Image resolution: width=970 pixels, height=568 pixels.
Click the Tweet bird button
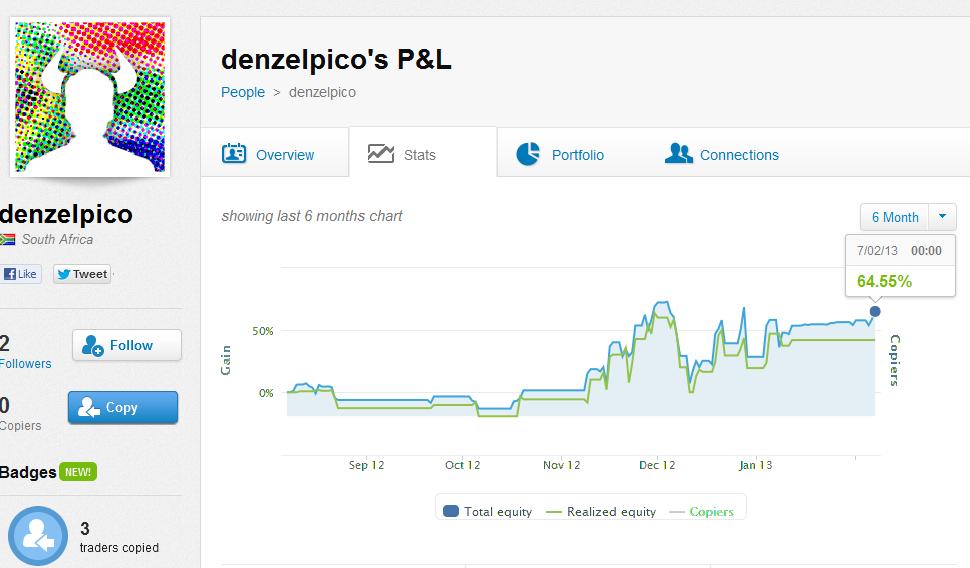pyautogui.click(x=82, y=274)
